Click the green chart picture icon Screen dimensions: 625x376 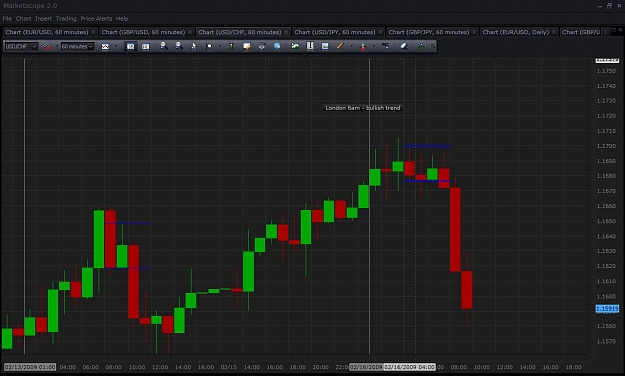[x=295, y=46]
